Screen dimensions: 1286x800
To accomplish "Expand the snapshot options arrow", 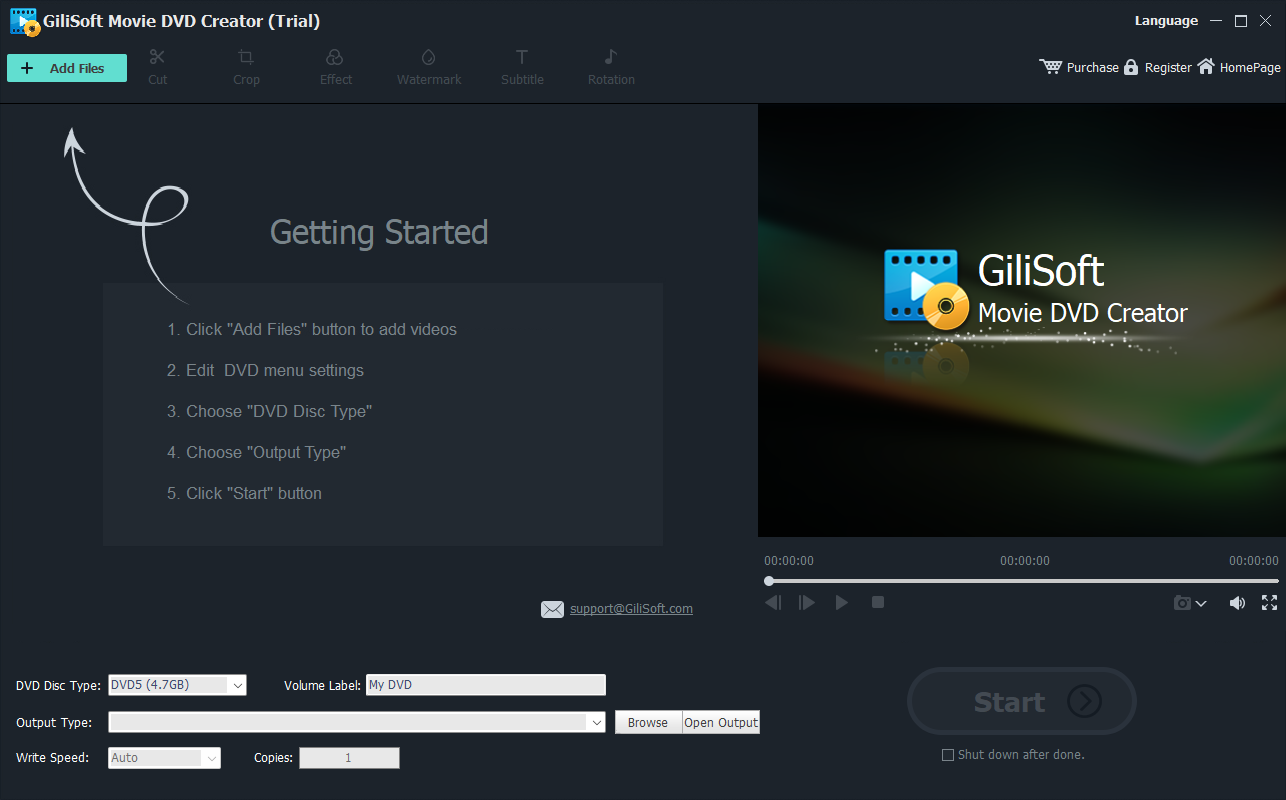I will pos(1201,604).
